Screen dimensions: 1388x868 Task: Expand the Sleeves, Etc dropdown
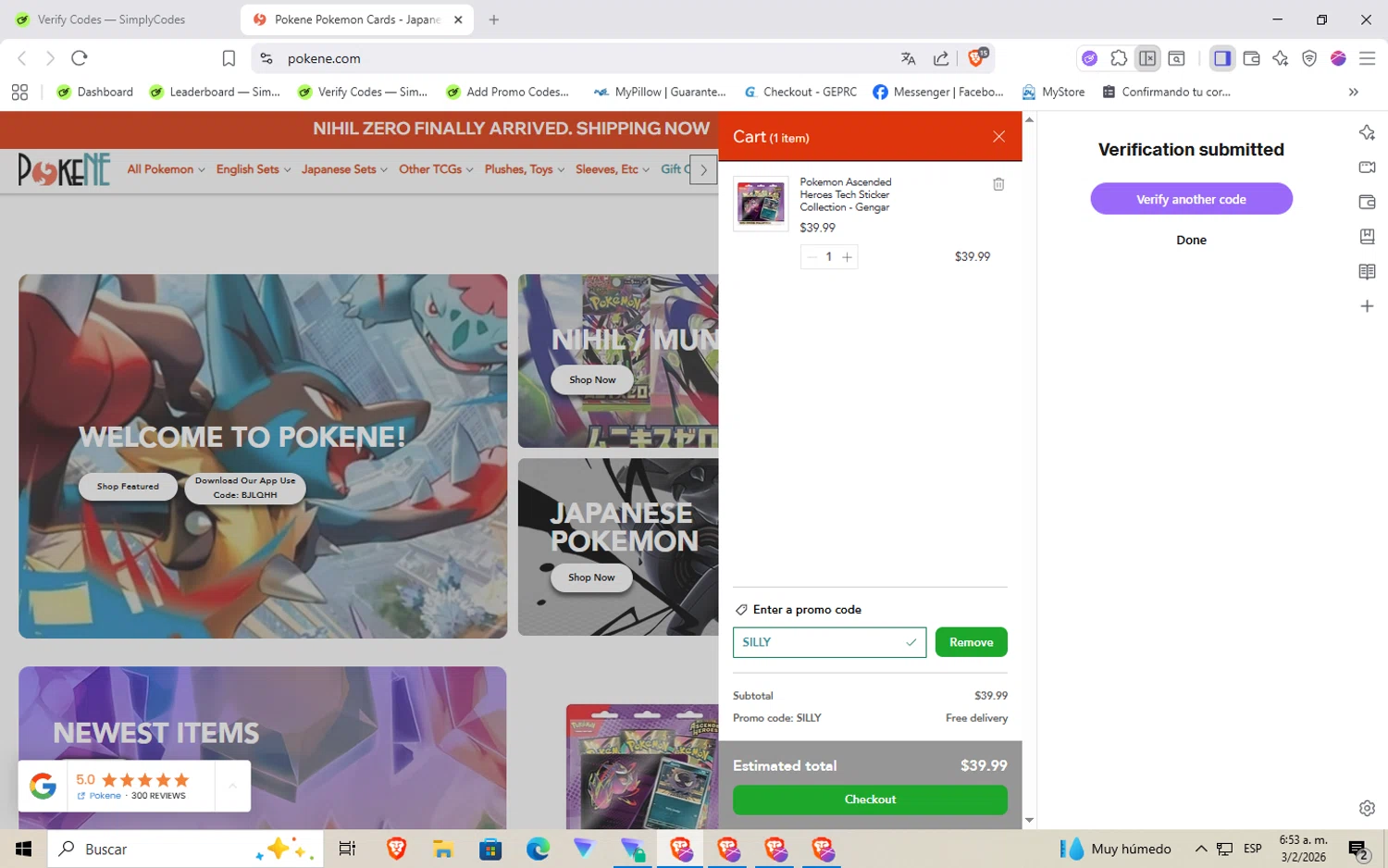click(x=613, y=169)
